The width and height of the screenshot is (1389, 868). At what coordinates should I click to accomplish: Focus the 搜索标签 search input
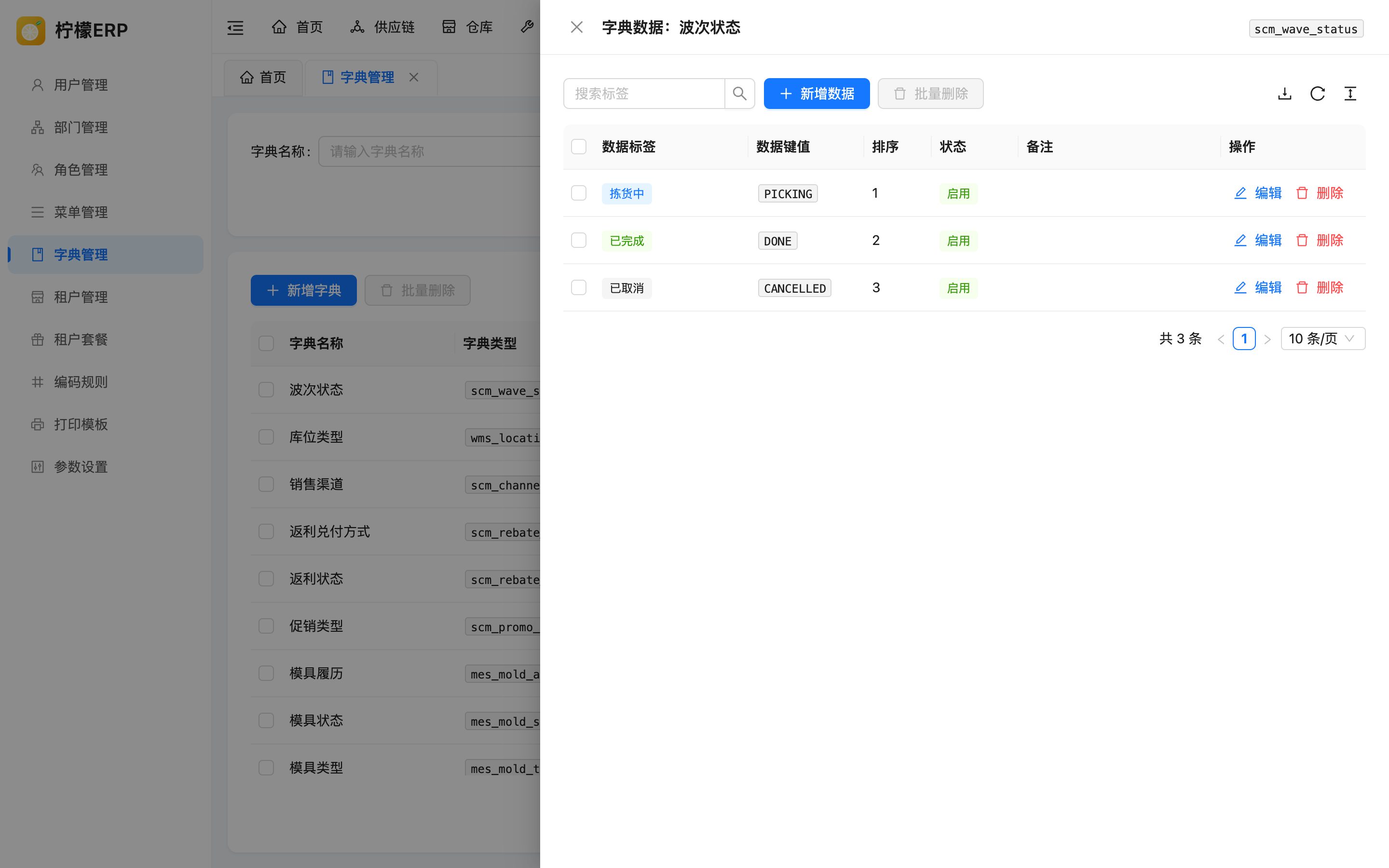point(644,94)
